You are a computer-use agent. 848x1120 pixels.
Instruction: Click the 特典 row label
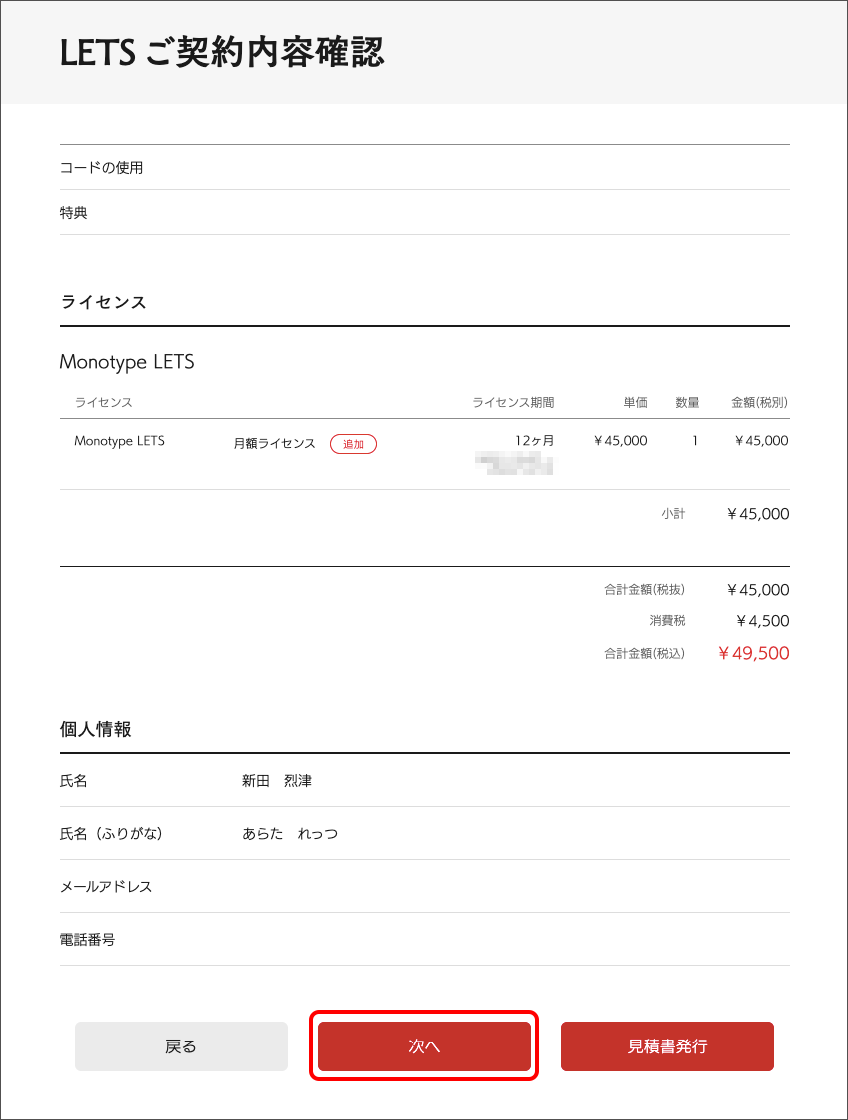(74, 213)
